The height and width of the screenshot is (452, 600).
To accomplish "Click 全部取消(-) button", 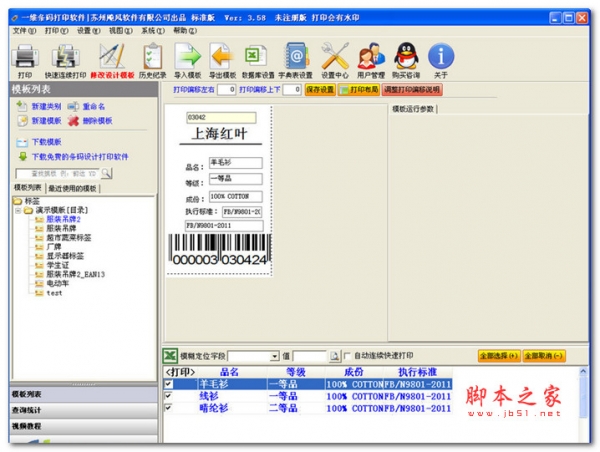I will pos(543,356).
